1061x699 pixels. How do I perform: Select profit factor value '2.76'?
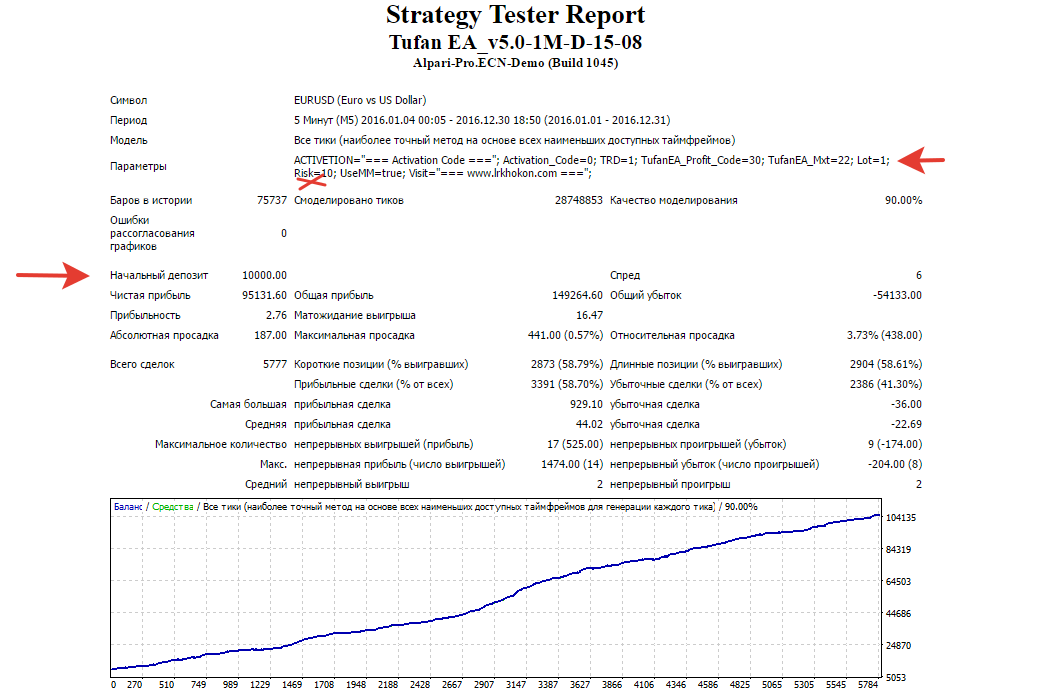click(276, 315)
